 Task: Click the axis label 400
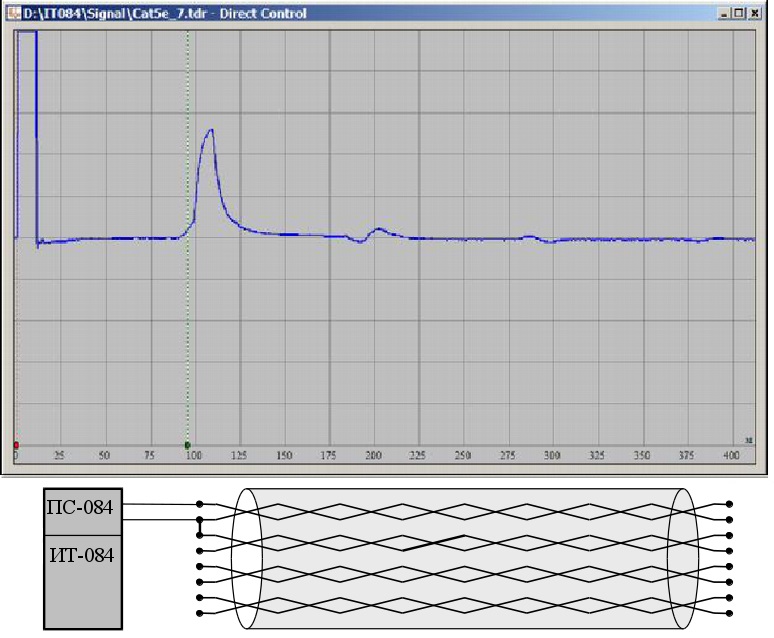[x=731, y=455]
